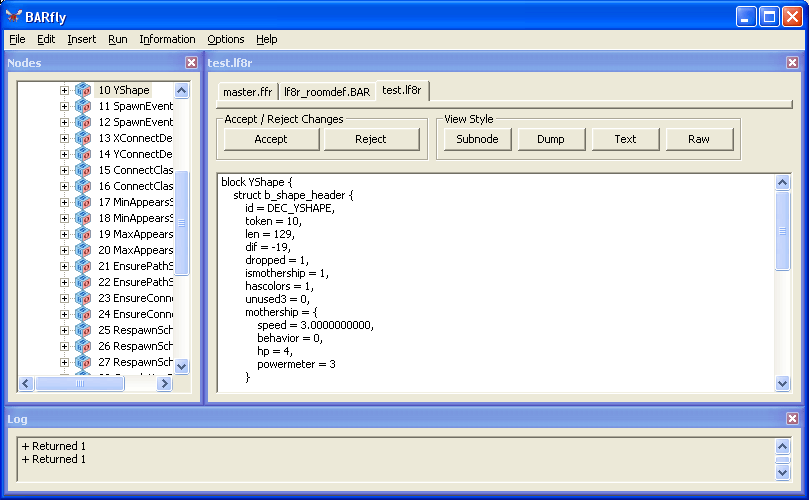Open the Information menu
This screenshot has width=809, height=500.
[x=167, y=39]
